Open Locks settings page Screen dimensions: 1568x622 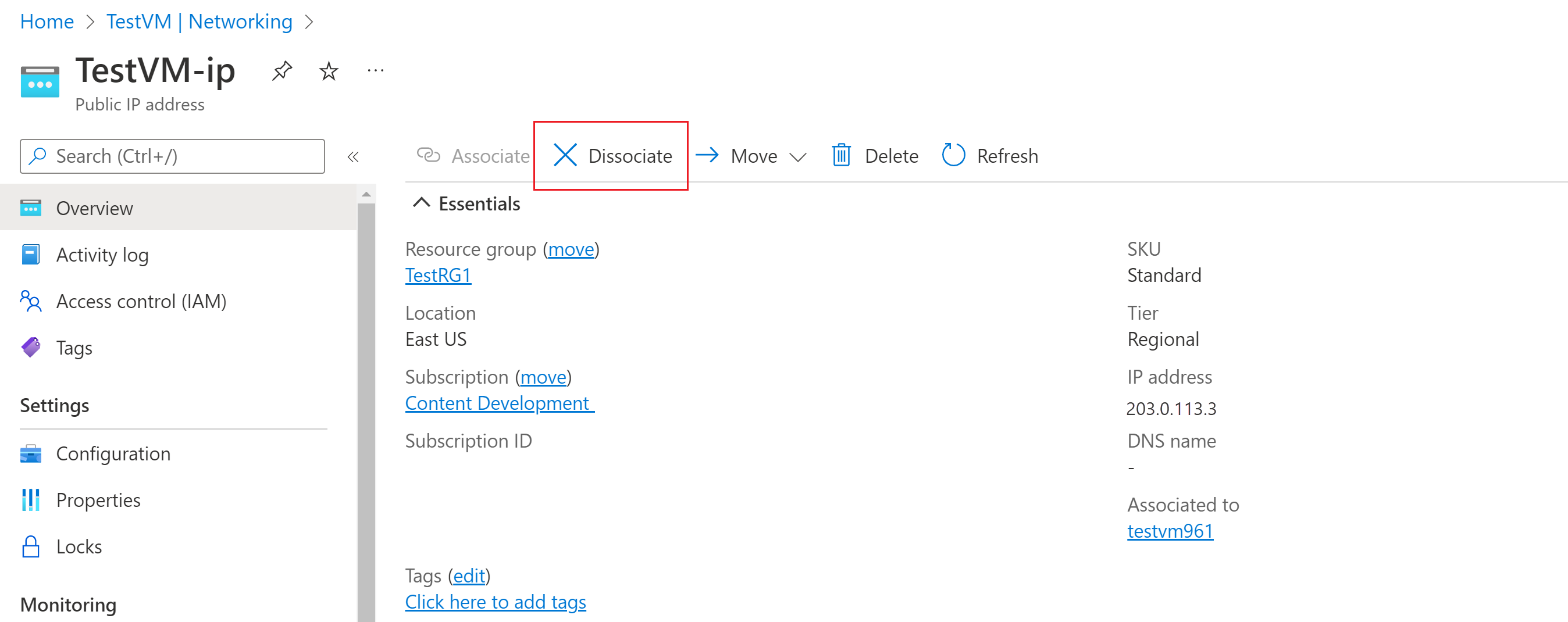click(x=179, y=546)
